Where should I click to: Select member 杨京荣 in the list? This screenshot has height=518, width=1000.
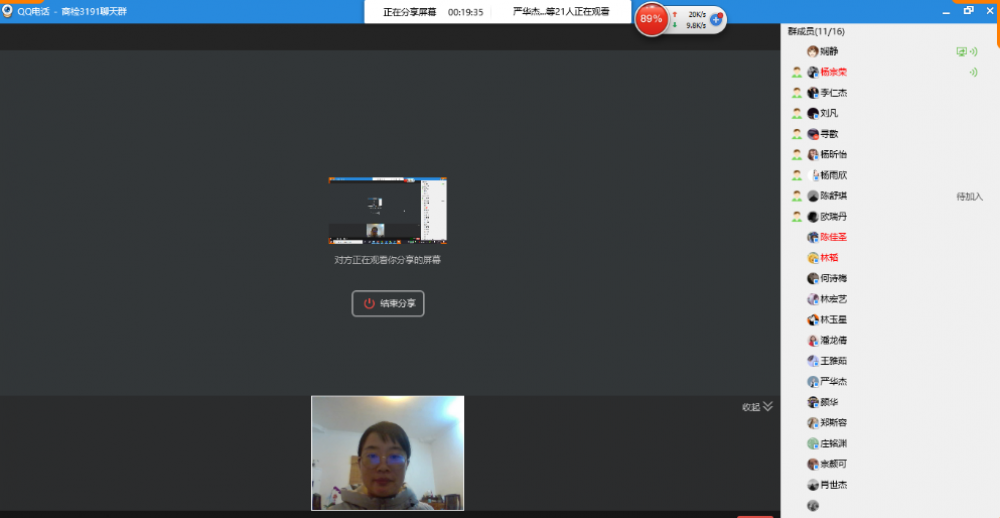(834, 72)
